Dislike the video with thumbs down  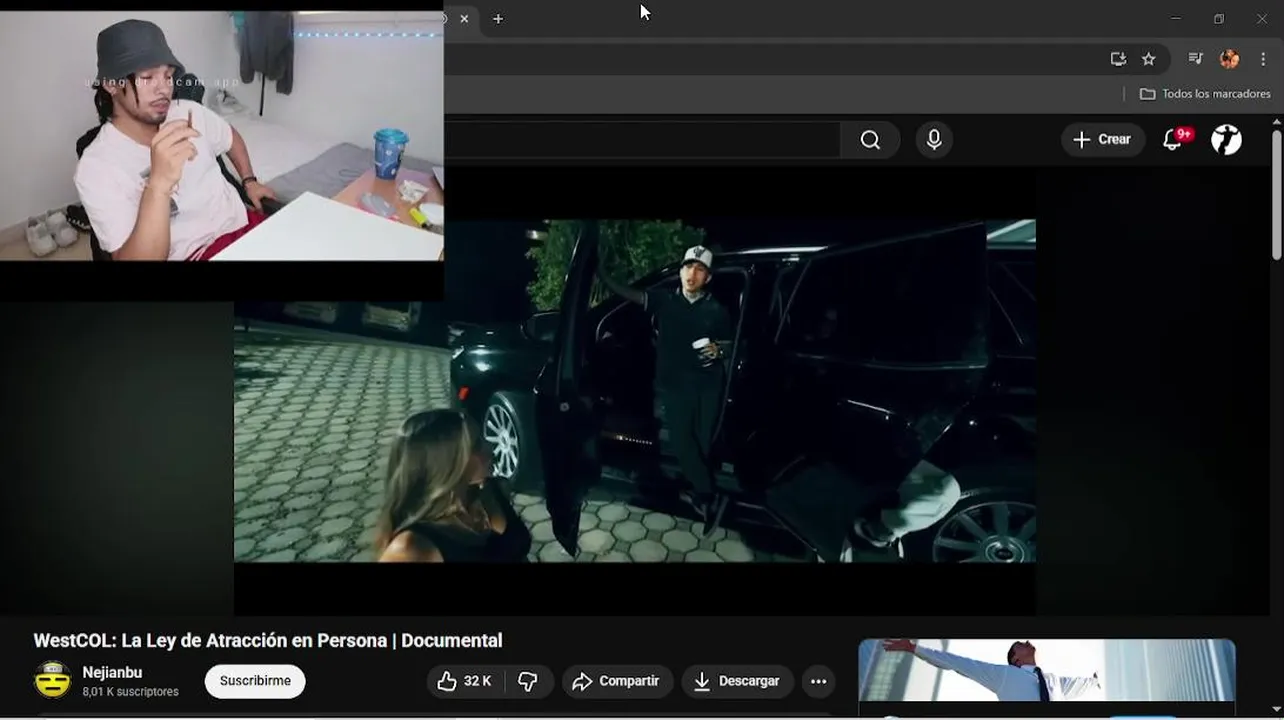pos(529,681)
